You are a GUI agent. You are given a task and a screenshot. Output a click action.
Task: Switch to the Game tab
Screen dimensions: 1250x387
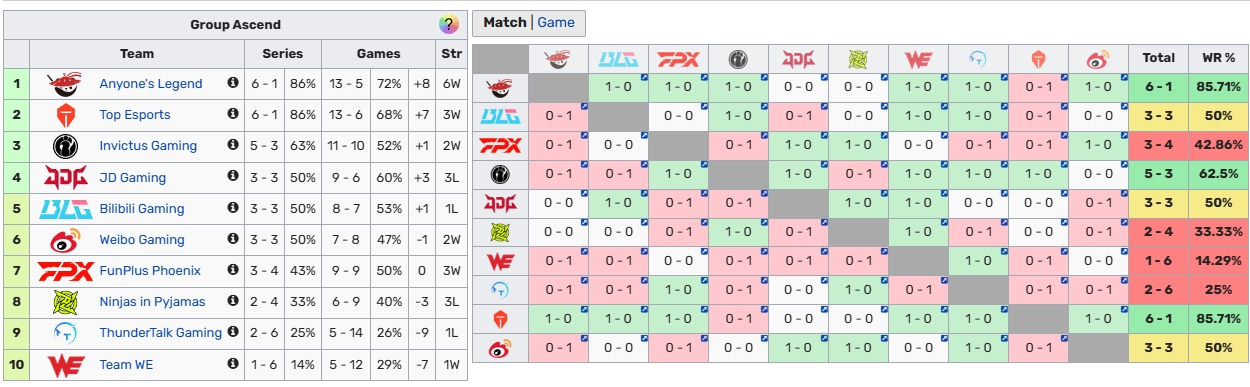coord(556,22)
